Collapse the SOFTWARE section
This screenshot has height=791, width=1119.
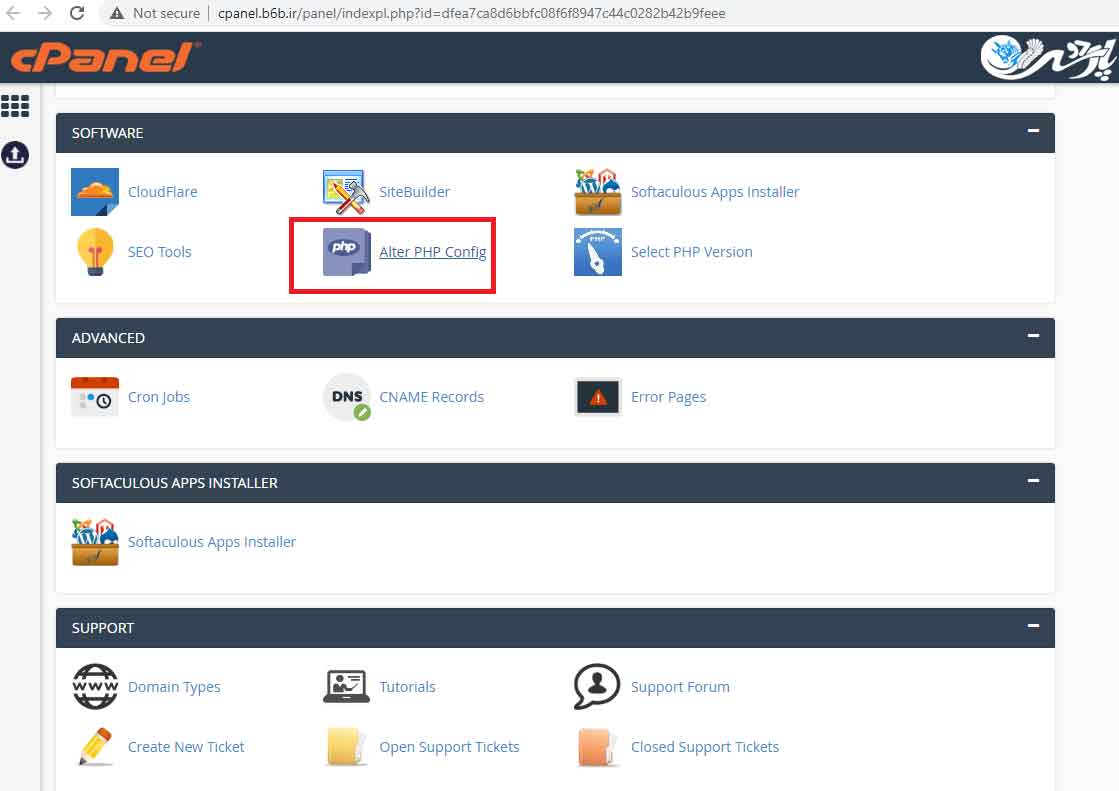(x=1033, y=131)
